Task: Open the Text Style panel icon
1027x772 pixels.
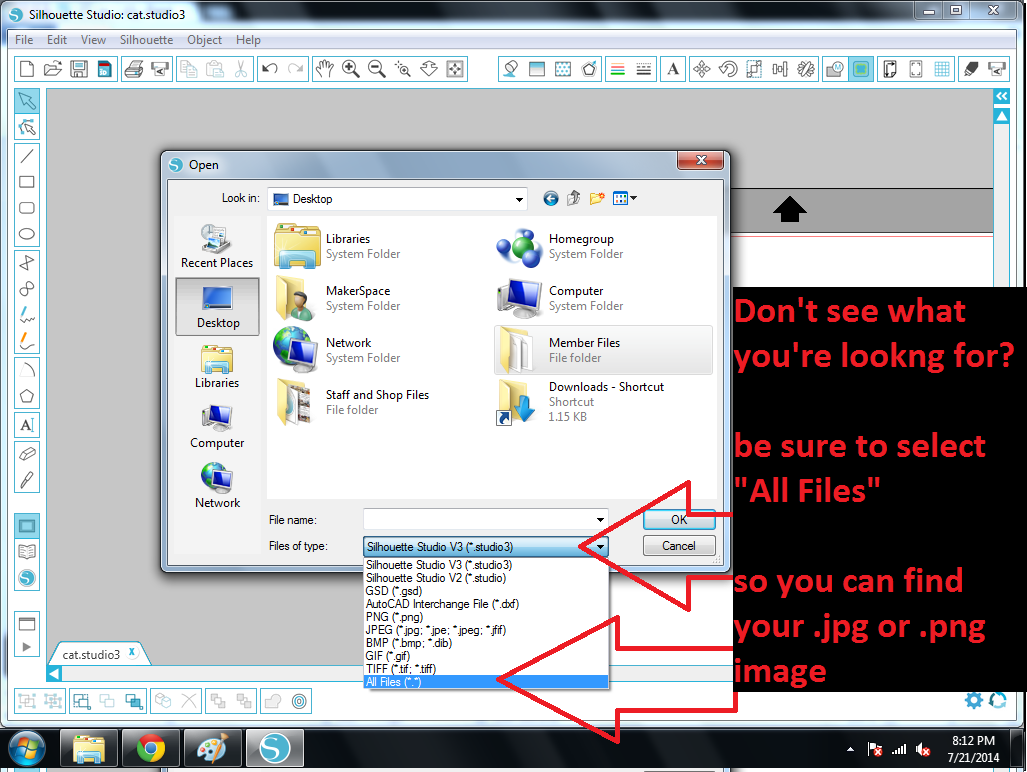Action: tap(673, 69)
